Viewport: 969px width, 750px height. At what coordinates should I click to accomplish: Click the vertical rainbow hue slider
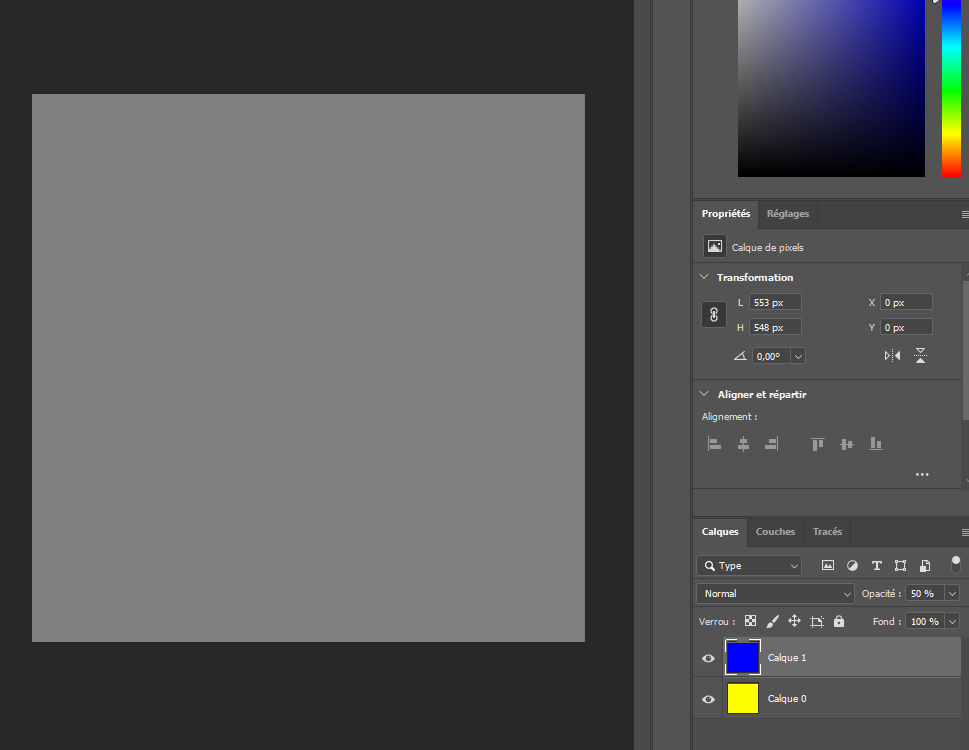coord(950,90)
